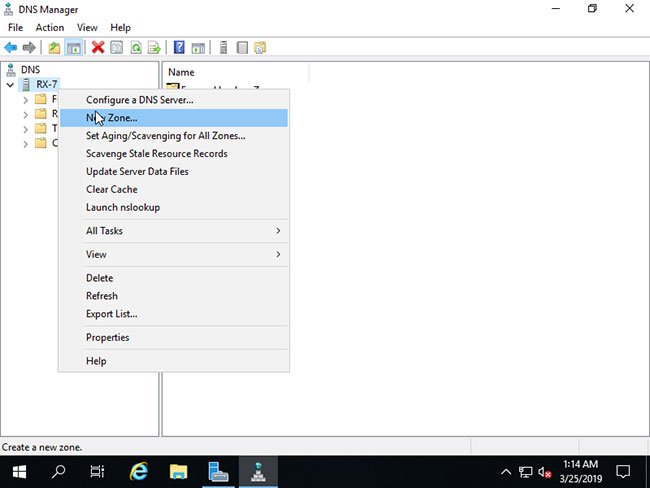Viewport: 650px width, 488px height.
Task: Expand the C folder tree node
Action: click(x=26, y=144)
